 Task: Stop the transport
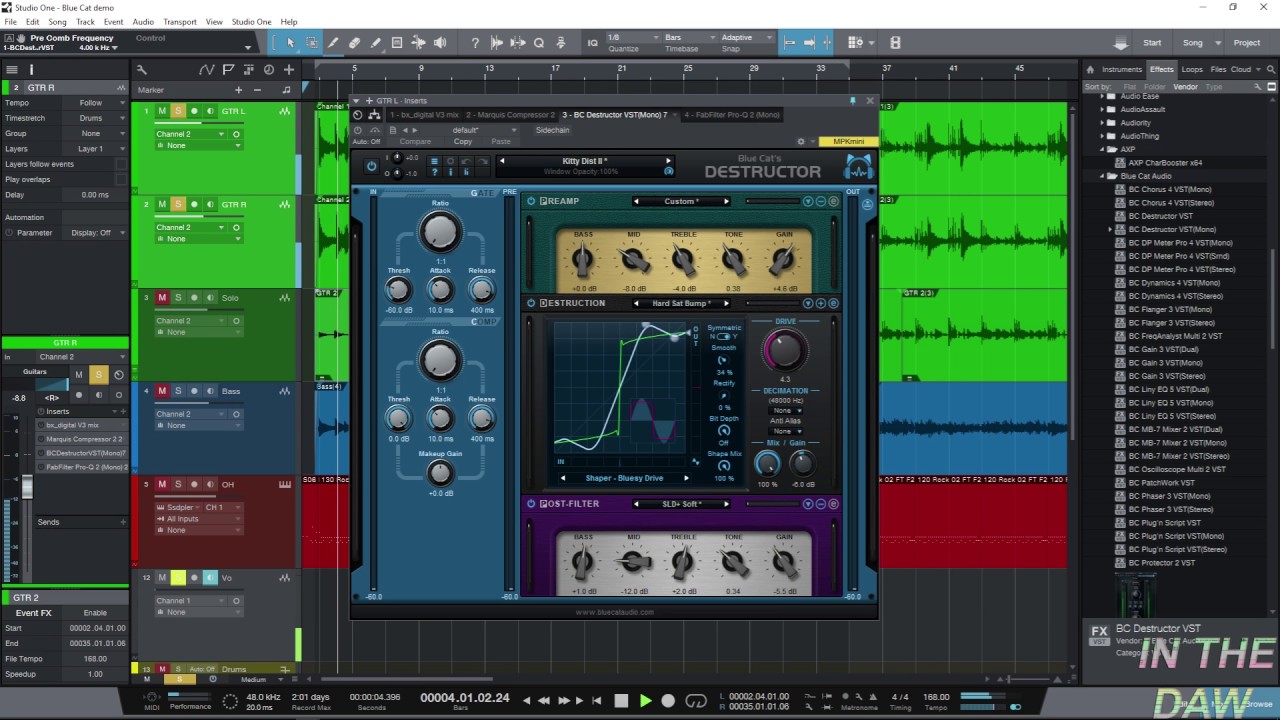[621, 701]
